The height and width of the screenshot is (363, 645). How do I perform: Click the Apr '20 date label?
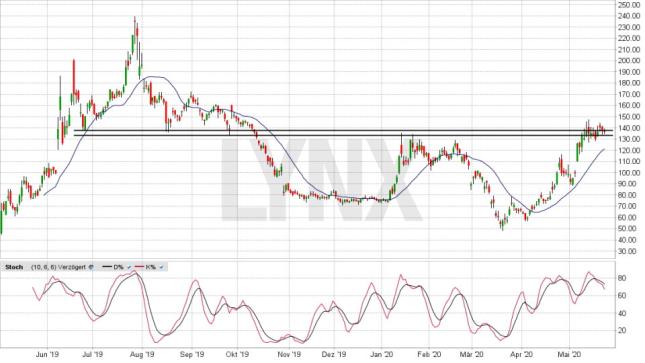coord(521,354)
